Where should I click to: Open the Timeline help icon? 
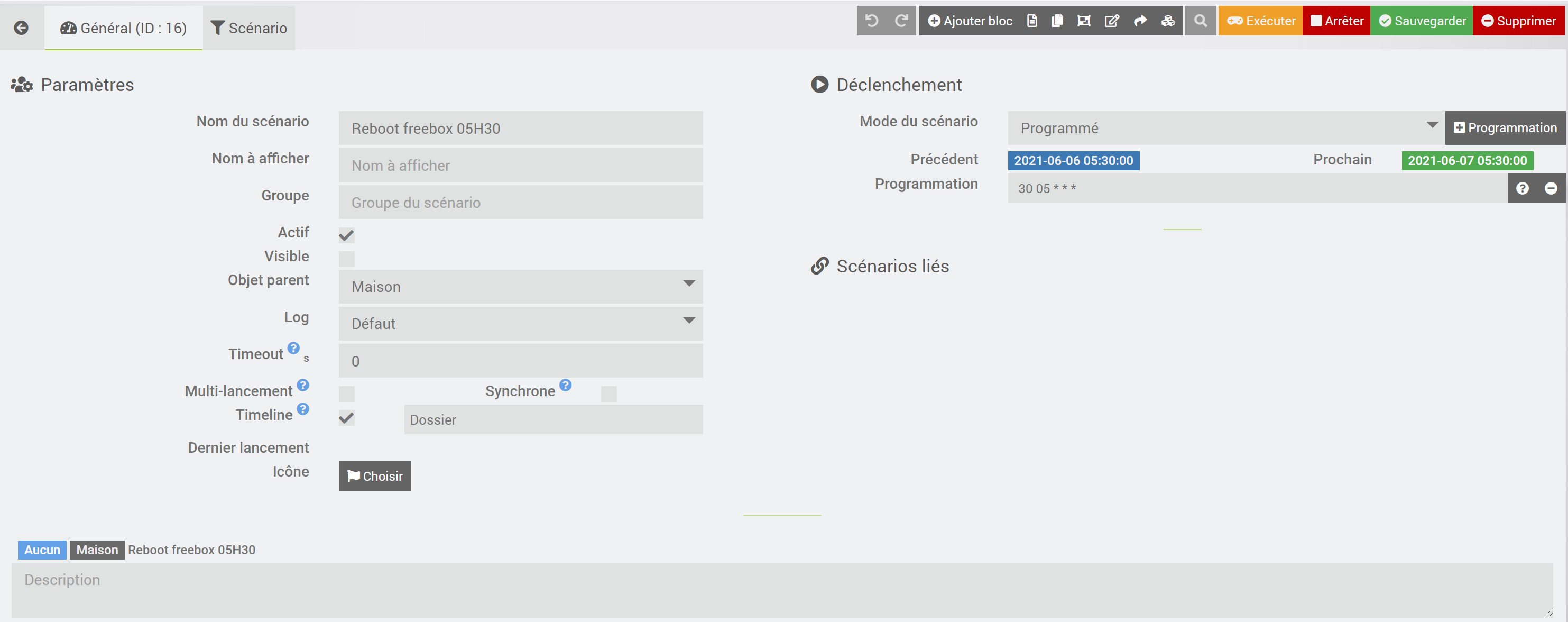click(303, 409)
